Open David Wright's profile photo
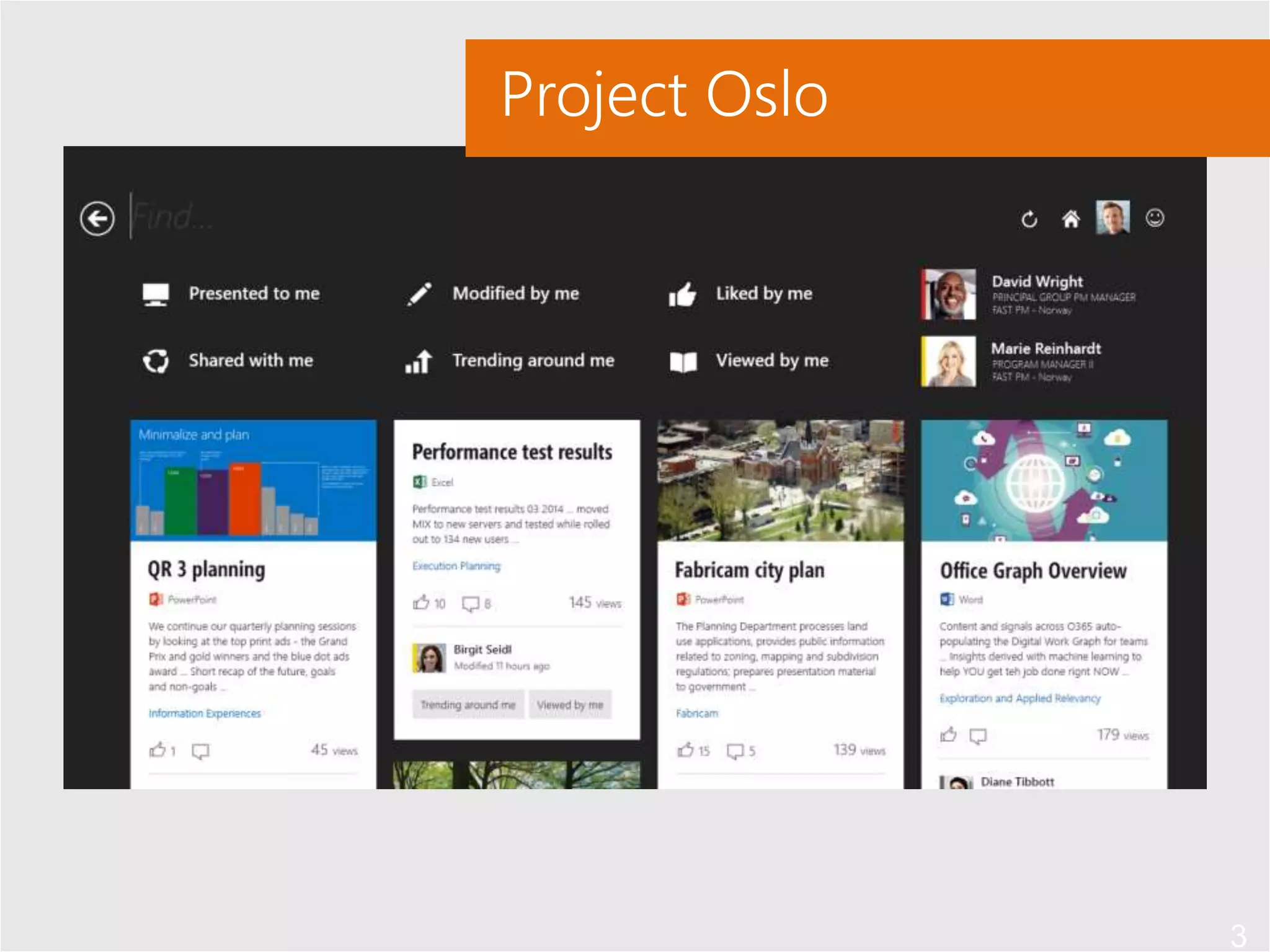Image resolution: width=1270 pixels, height=952 pixels. [949, 294]
